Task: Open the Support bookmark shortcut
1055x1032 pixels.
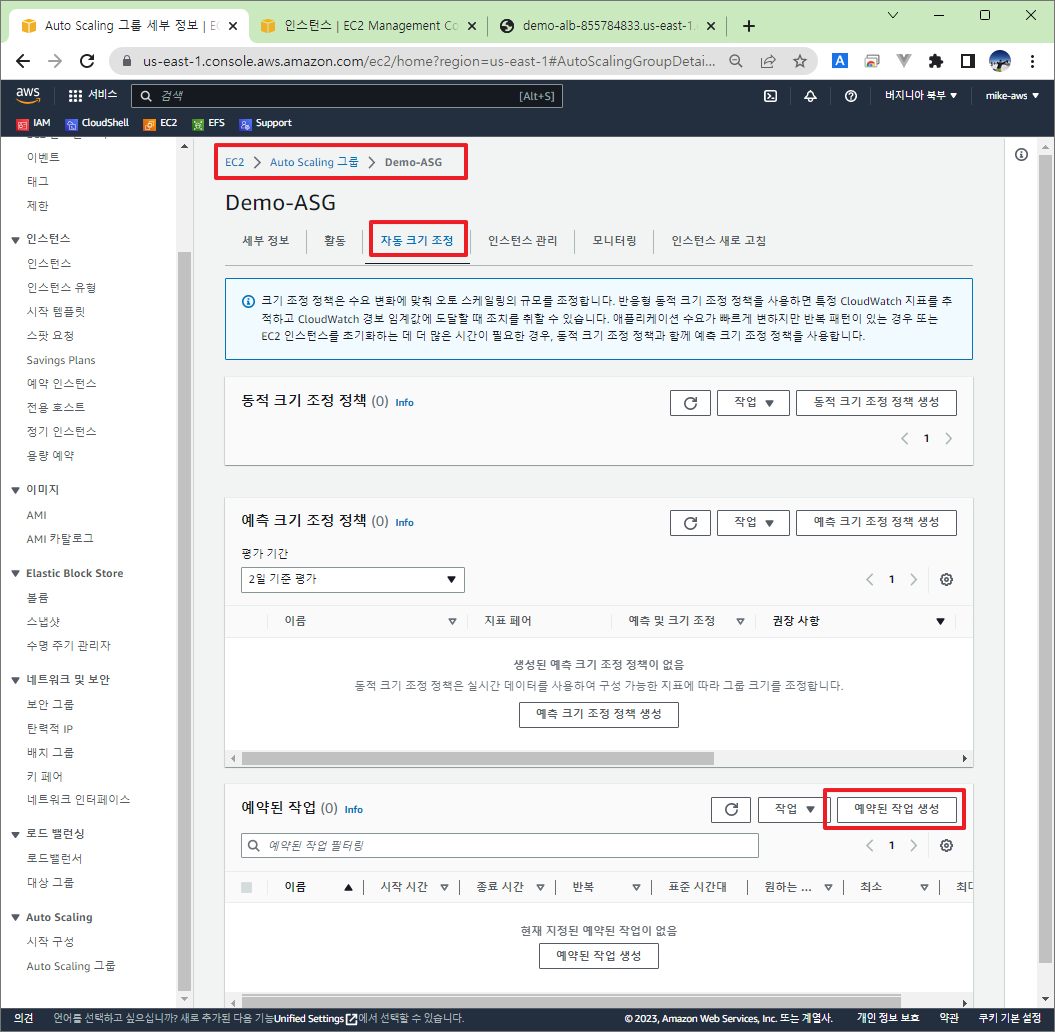Action: [266, 123]
